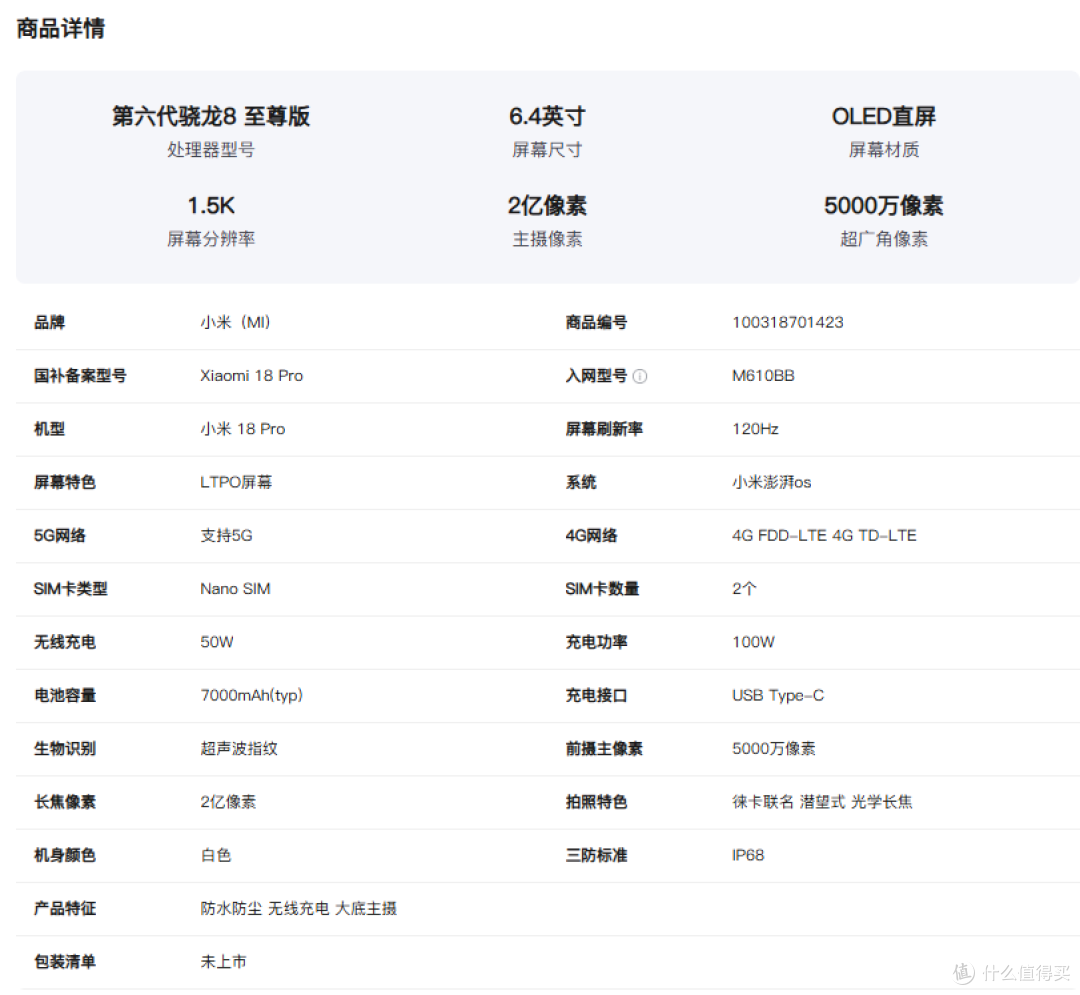Click the 充电接口 label
This screenshot has width=1080, height=995.
(x=596, y=695)
